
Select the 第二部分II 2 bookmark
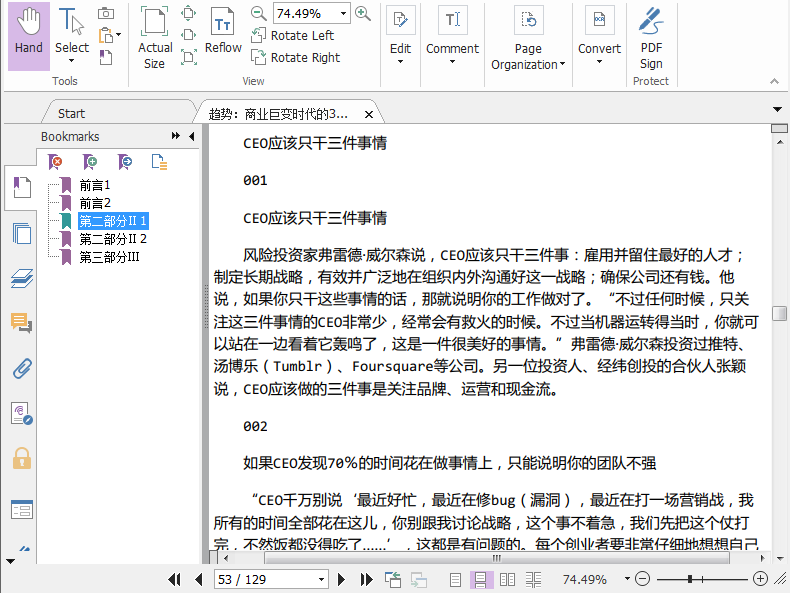click(x=113, y=239)
